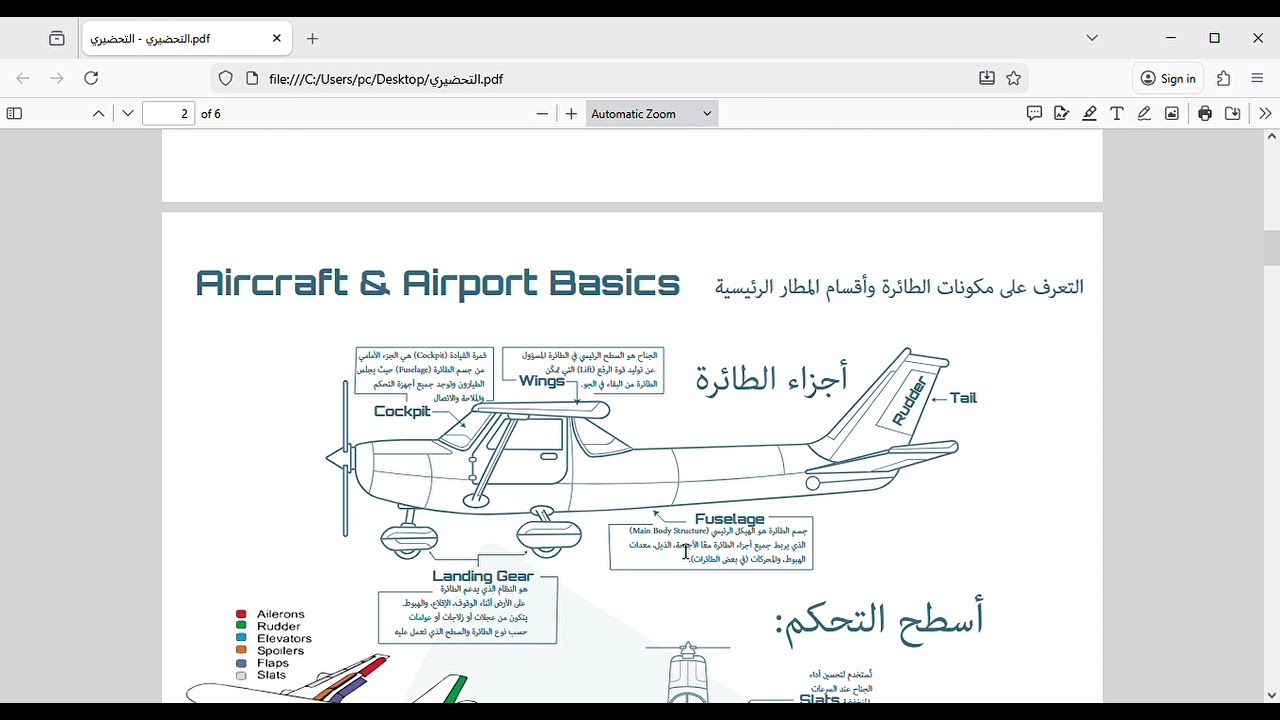Click the Wings label

542,381
